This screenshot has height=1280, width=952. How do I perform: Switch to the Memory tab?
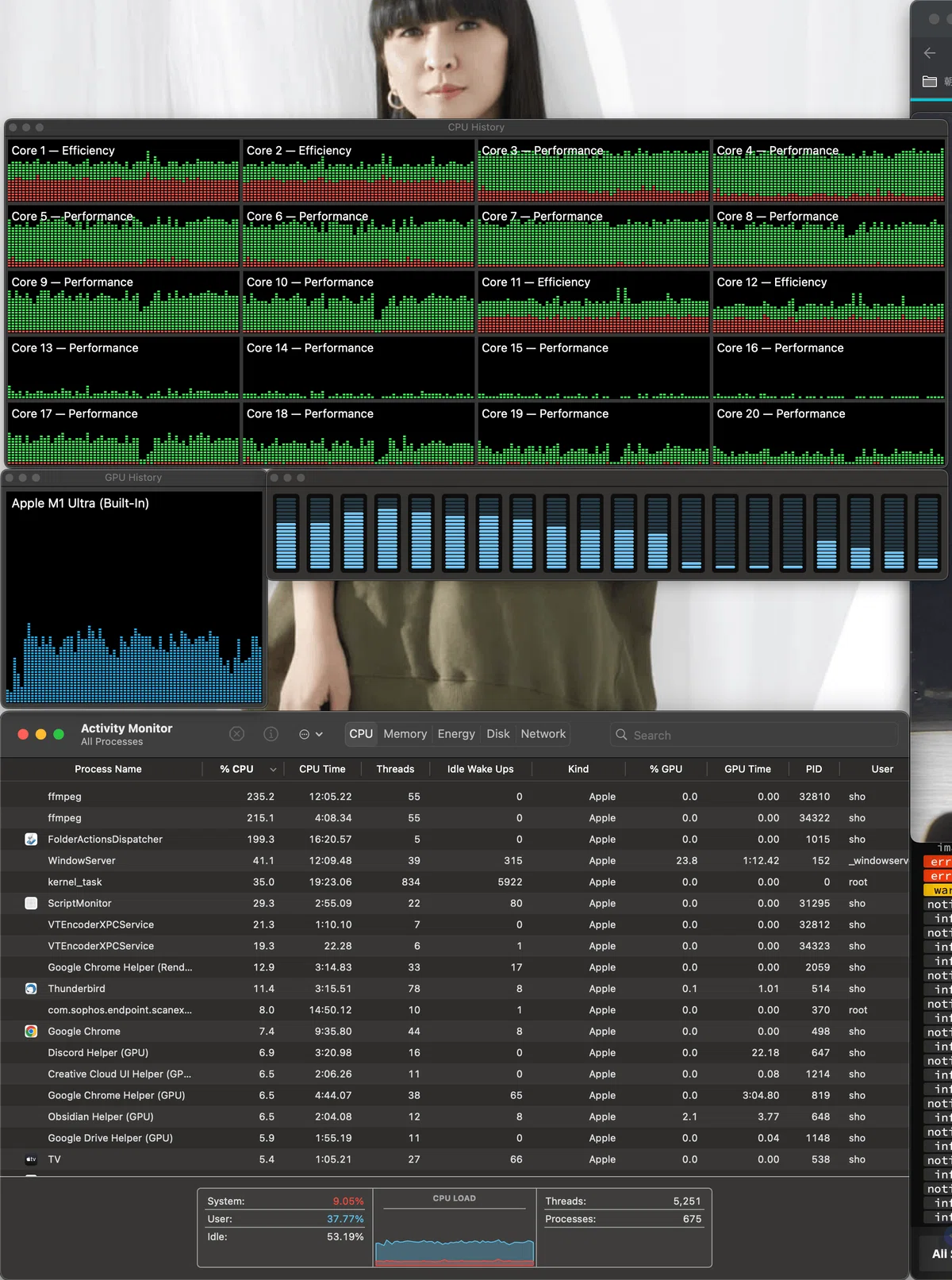pos(405,734)
